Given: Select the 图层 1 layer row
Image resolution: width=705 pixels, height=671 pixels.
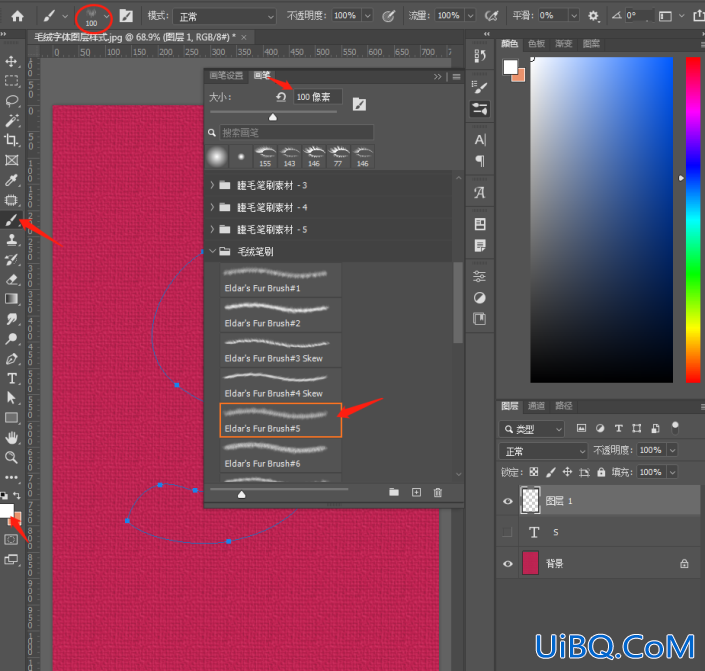Looking at the screenshot, I should [x=598, y=501].
